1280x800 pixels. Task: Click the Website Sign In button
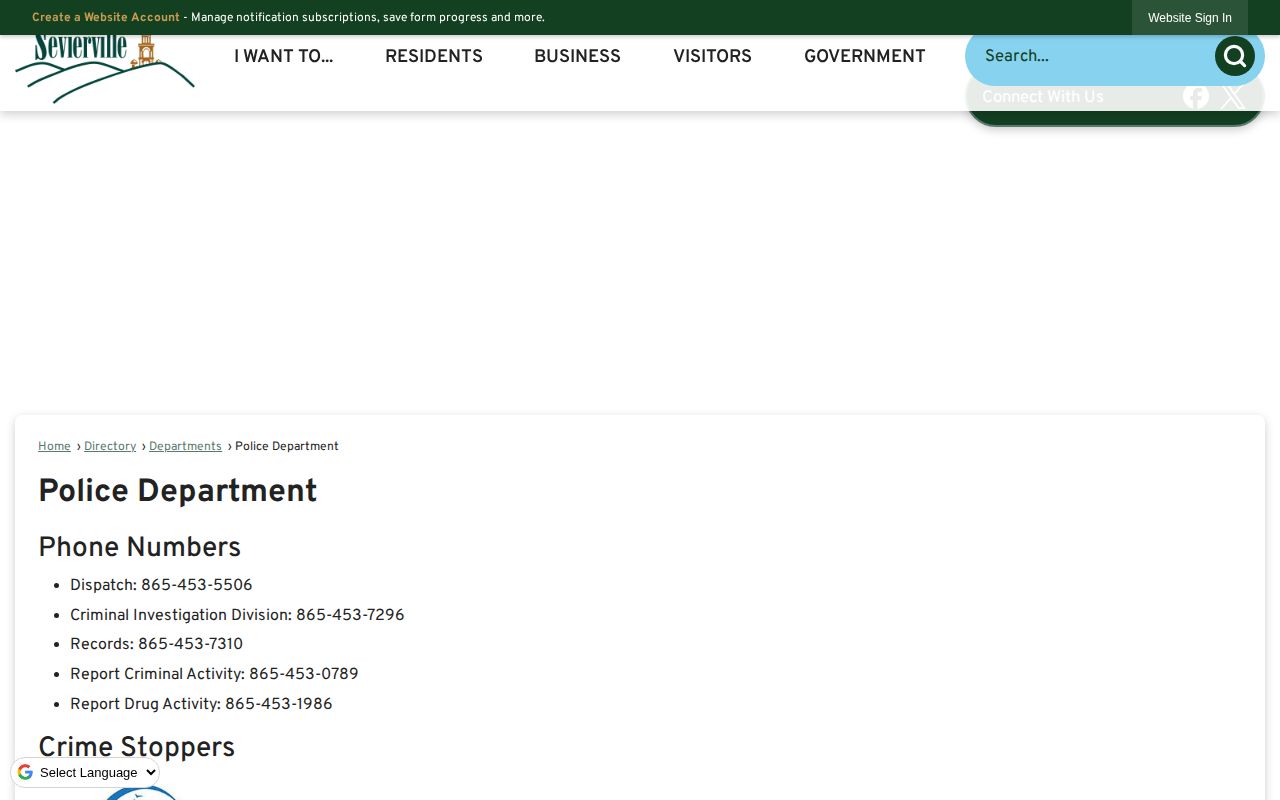point(1190,18)
